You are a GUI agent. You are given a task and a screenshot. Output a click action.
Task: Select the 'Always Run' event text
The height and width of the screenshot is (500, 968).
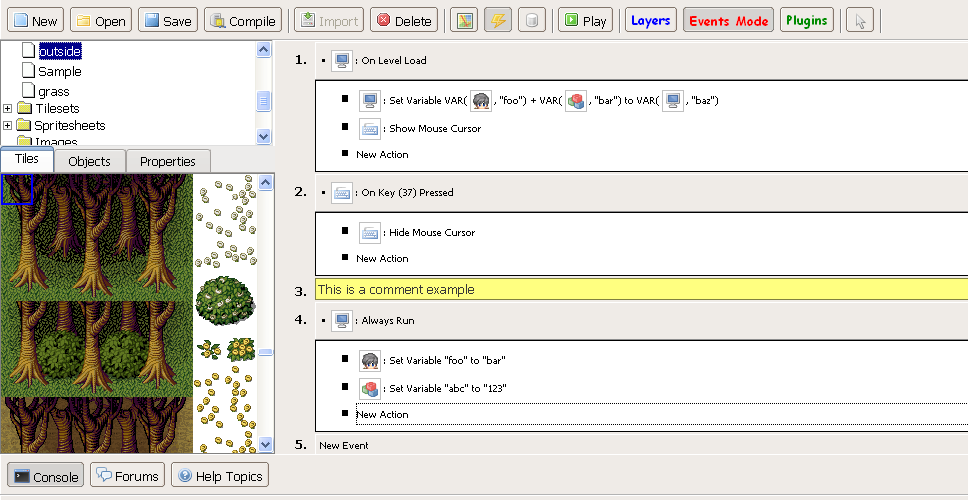click(x=388, y=321)
